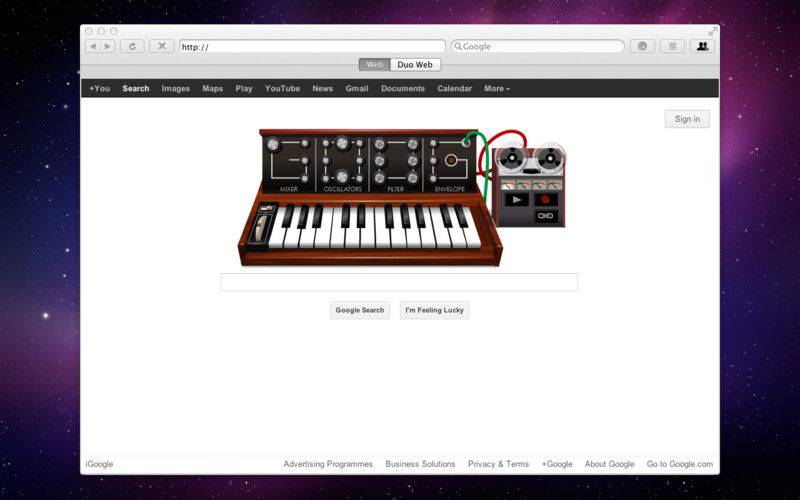
Task: Click the middle Envelope knob
Action: (433, 161)
